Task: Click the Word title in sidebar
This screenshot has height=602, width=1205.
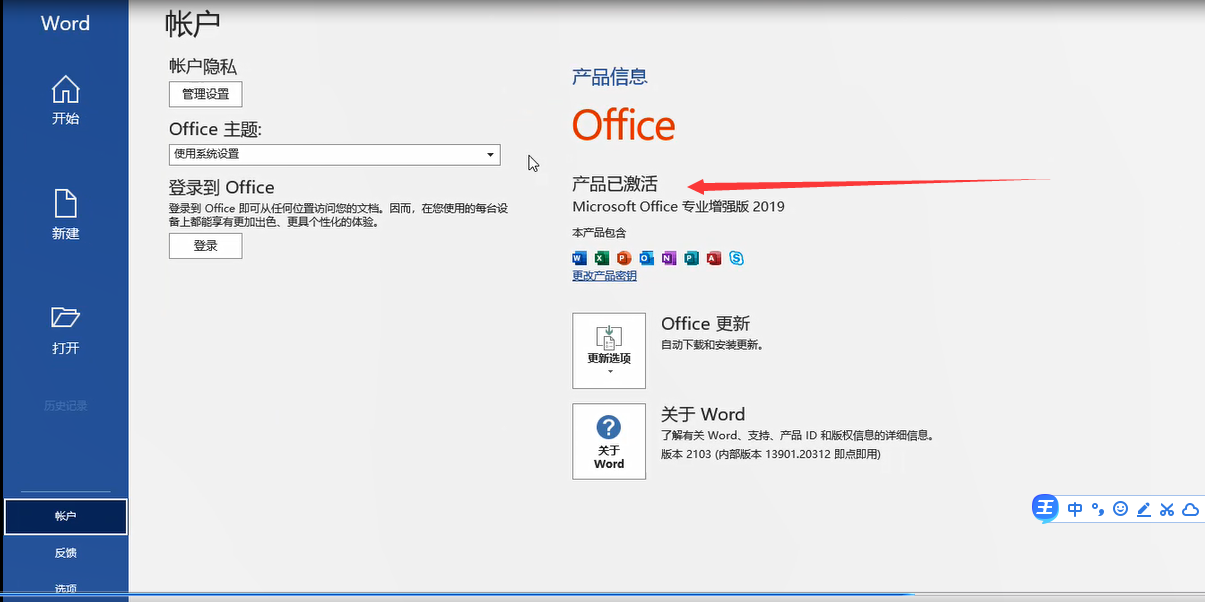Action: point(65,23)
